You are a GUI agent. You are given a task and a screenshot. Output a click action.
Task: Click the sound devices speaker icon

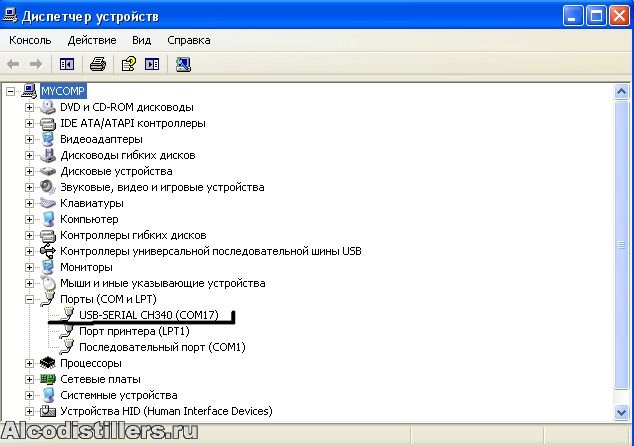coord(48,187)
